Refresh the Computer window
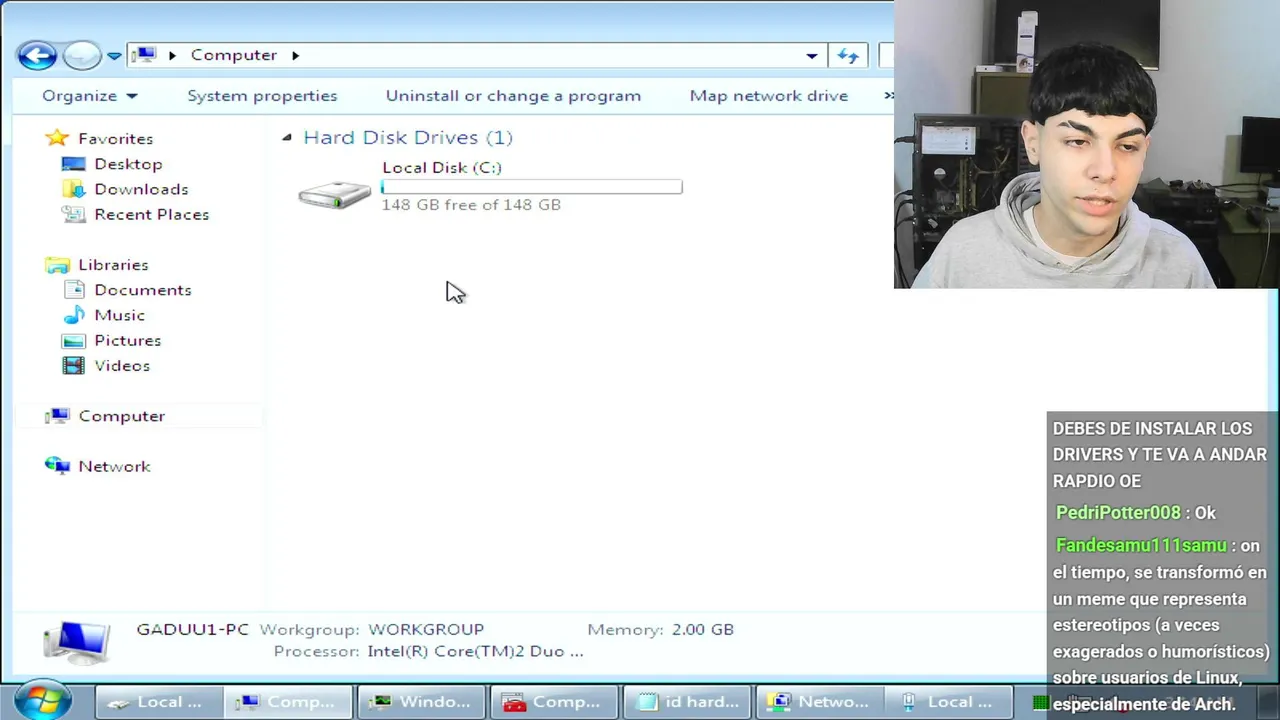The height and width of the screenshot is (720, 1280). tap(848, 56)
